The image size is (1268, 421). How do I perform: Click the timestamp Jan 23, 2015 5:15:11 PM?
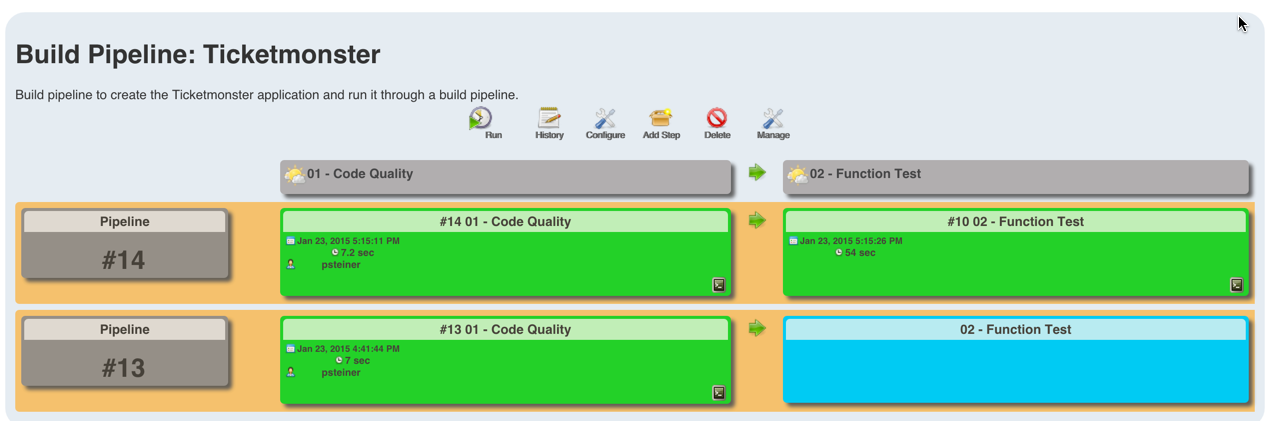point(348,241)
